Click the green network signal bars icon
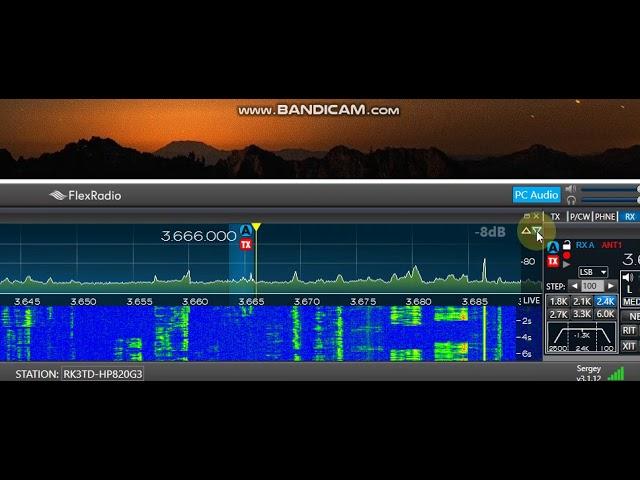 click(x=616, y=374)
